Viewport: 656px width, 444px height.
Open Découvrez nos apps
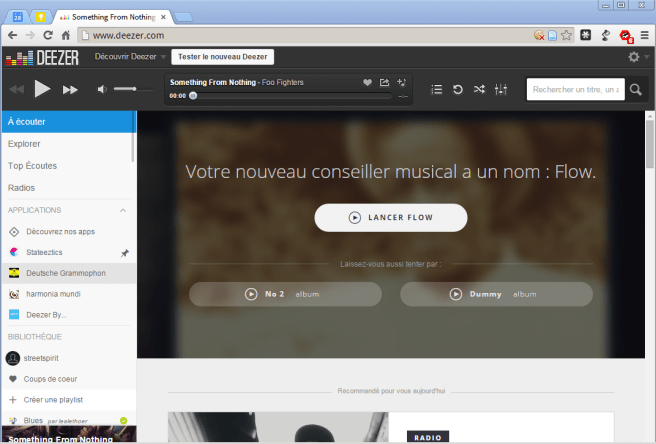[69, 232]
